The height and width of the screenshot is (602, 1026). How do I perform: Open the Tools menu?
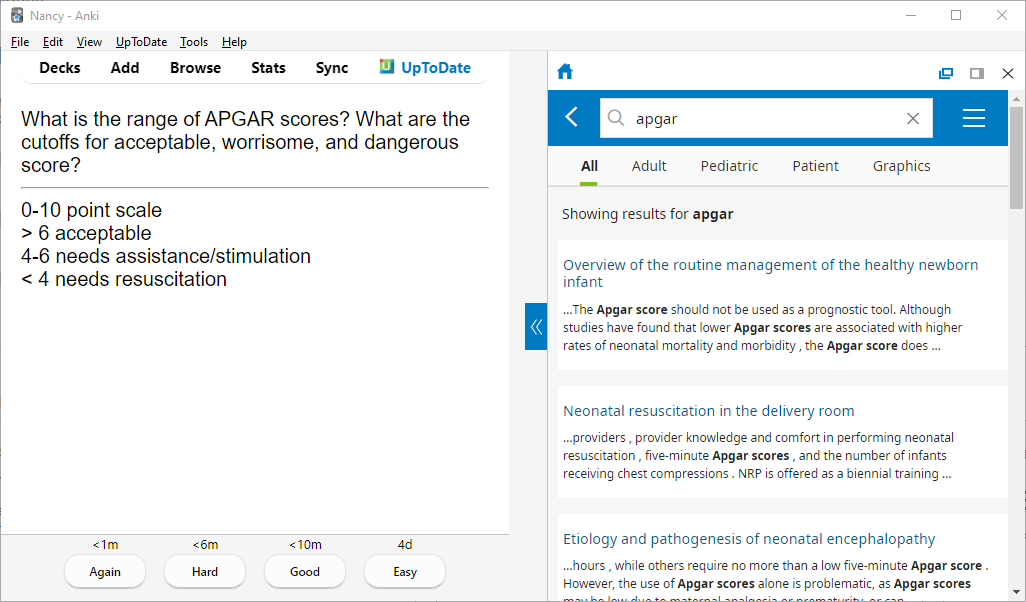click(x=194, y=42)
